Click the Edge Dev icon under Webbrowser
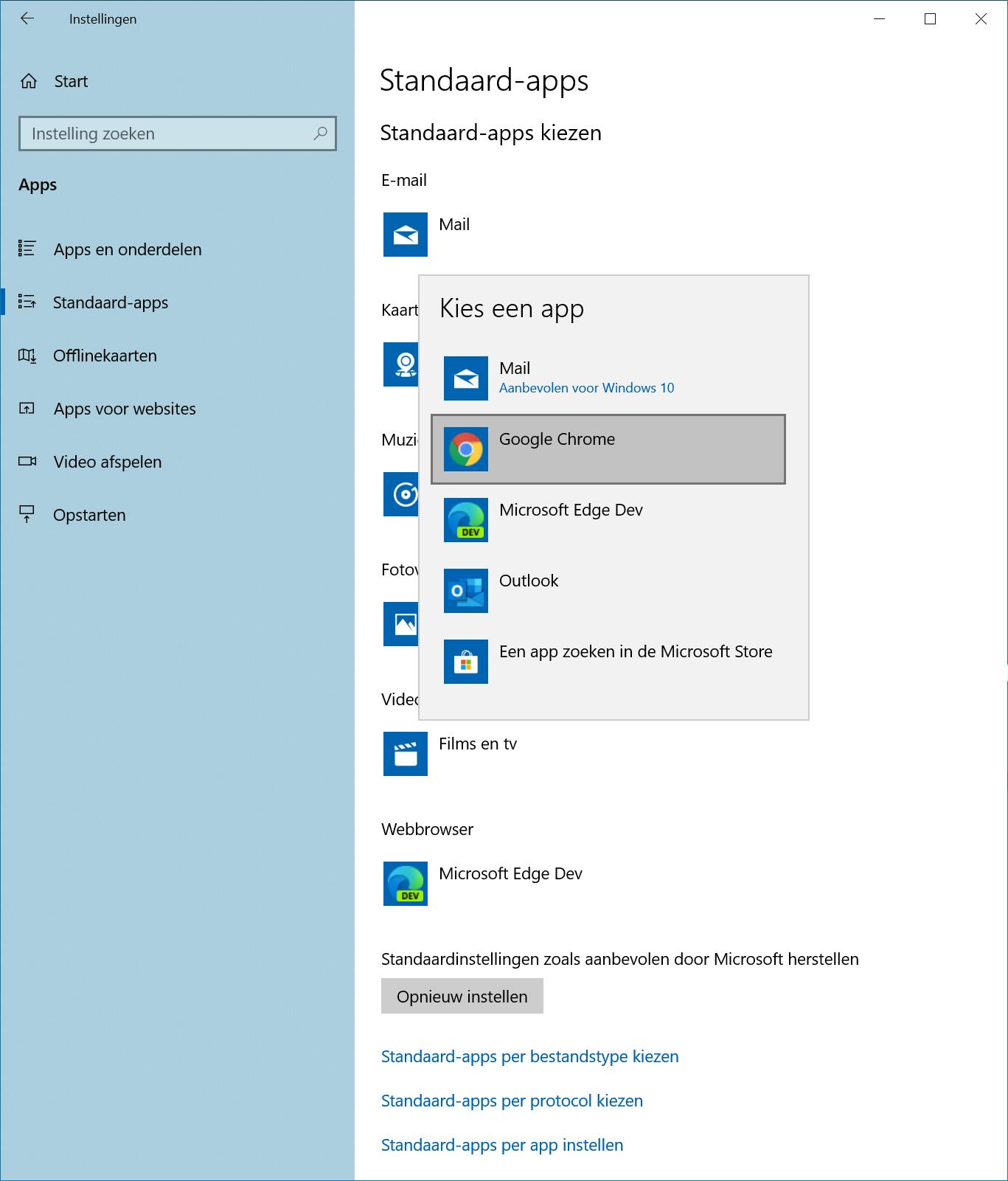The width and height of the screenshot is (1008, 1181). coord(406,884)
